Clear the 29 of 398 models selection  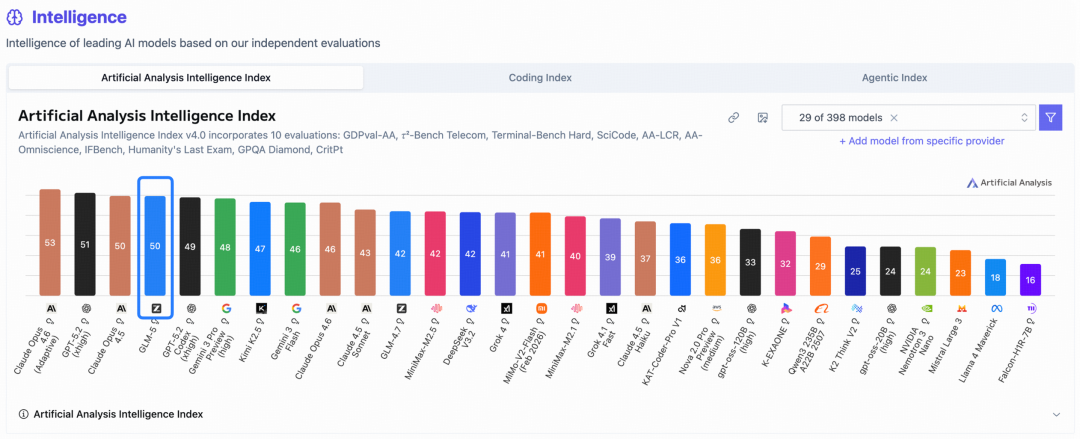coord(894,118)
